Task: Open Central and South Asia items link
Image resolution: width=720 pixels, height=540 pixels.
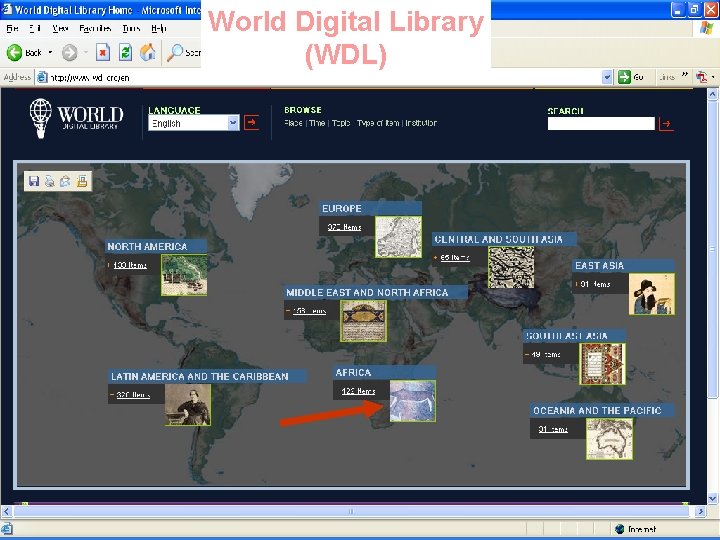Action: [x=455, y=258]
